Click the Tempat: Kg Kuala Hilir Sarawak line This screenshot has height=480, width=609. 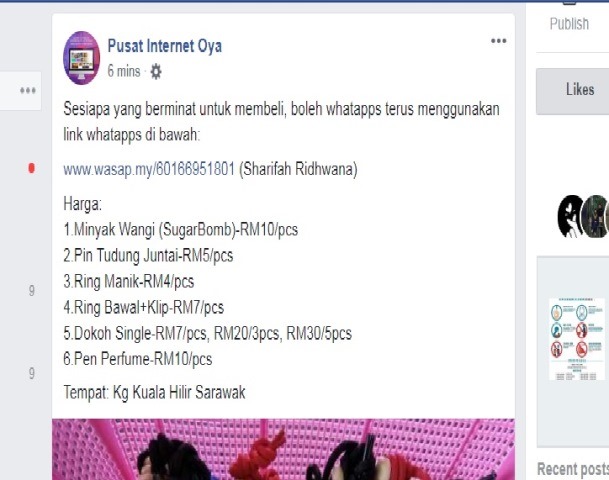(154, 392)
